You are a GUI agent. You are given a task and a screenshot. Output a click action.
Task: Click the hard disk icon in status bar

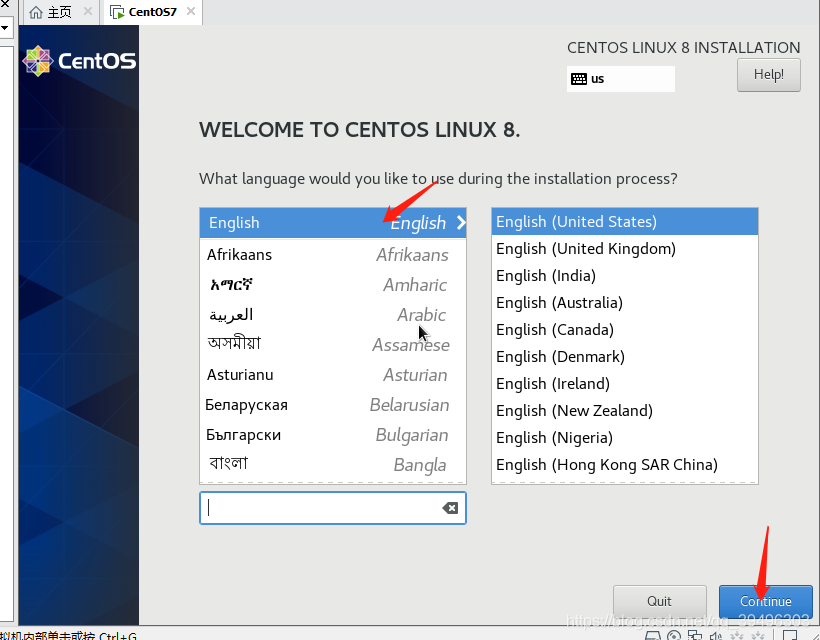(x=653, y=635)
